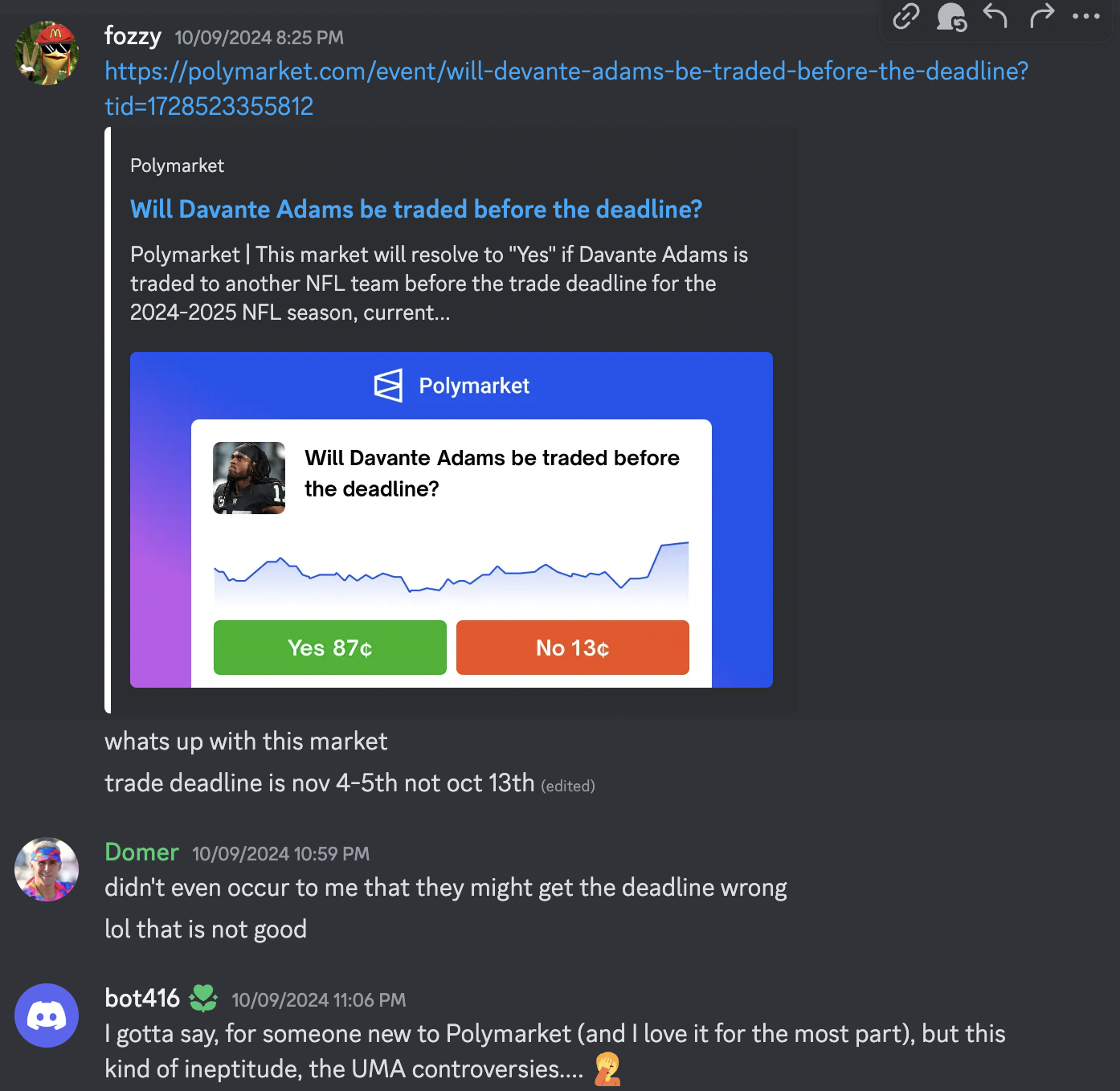Open embed title Will Davante Adams be traded
1120x1091 pixels.
[416, 209]
